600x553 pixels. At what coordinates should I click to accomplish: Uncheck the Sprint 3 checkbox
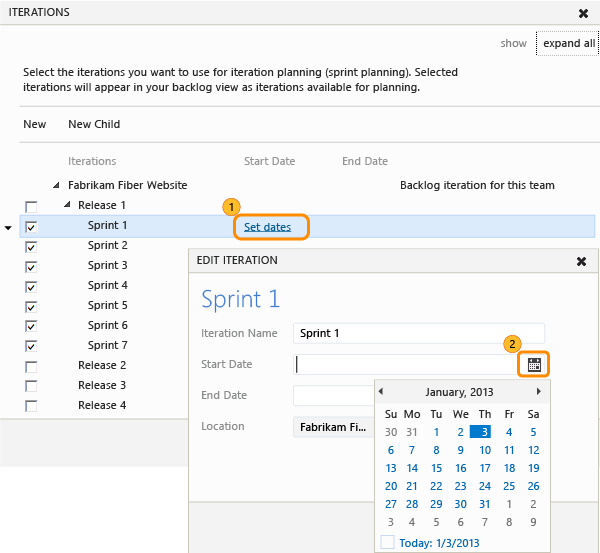point(31,267)
